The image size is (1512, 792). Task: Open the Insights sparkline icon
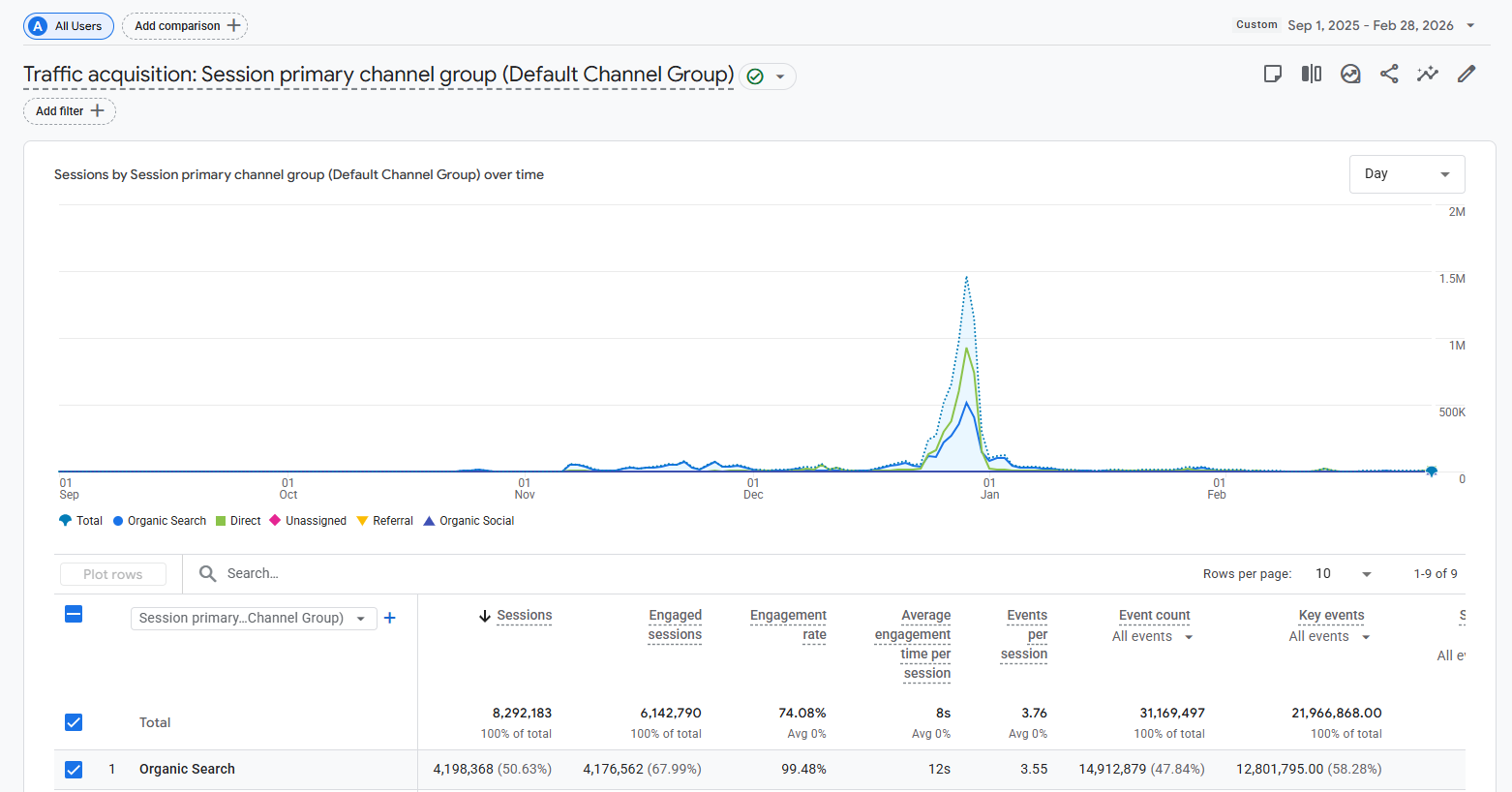tap(1428, 74)
